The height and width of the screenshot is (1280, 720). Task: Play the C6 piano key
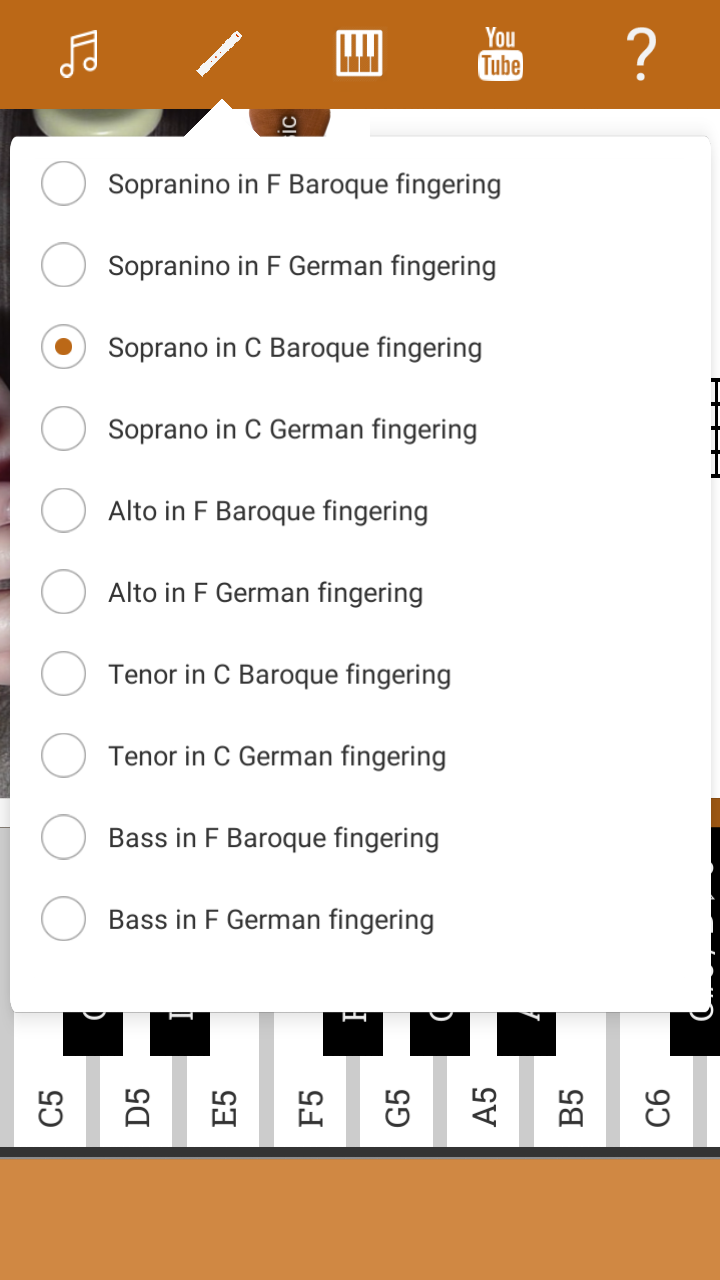[656, 1105]
